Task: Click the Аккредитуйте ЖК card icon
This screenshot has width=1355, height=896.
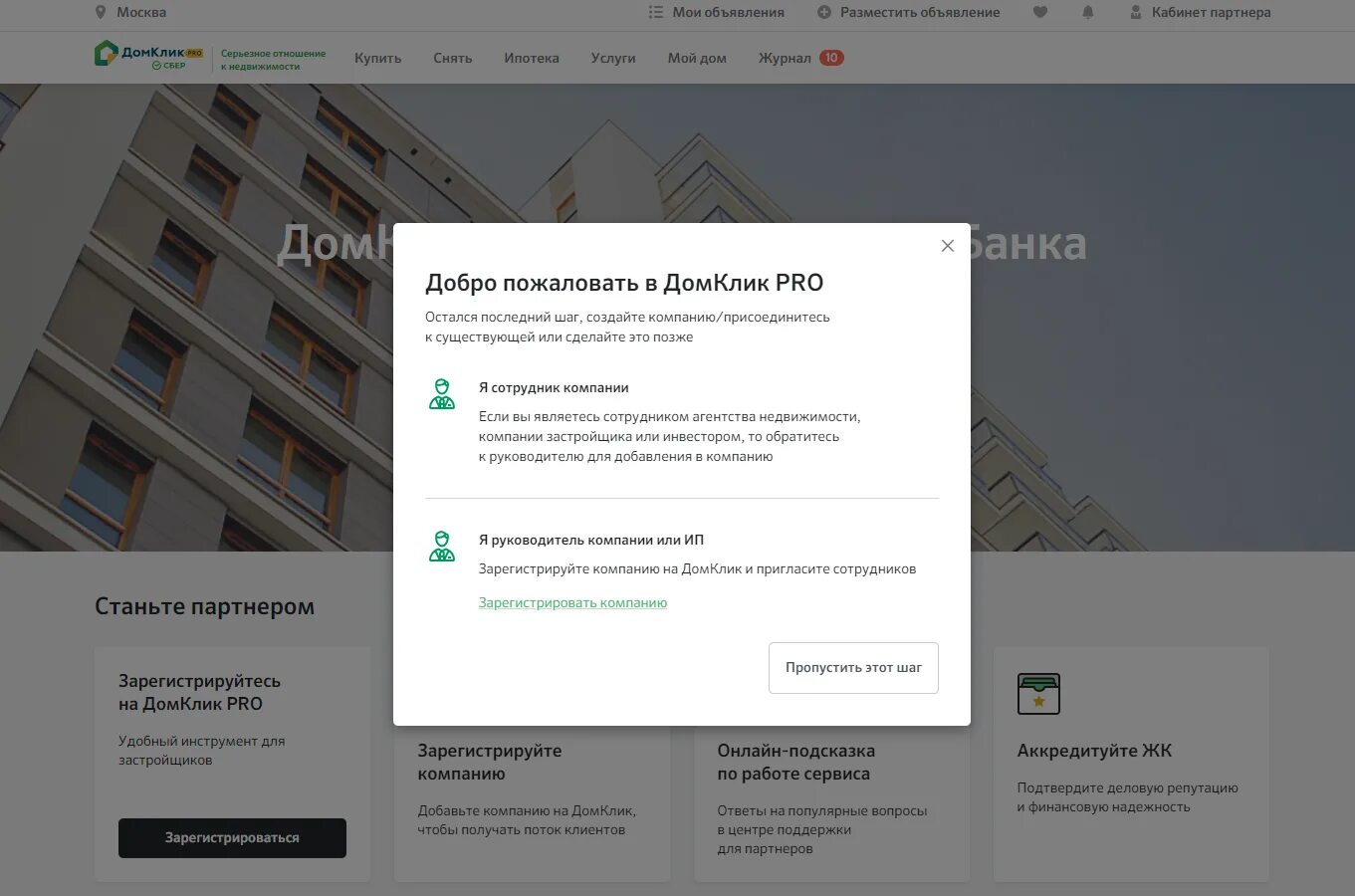Action: 1038,694
